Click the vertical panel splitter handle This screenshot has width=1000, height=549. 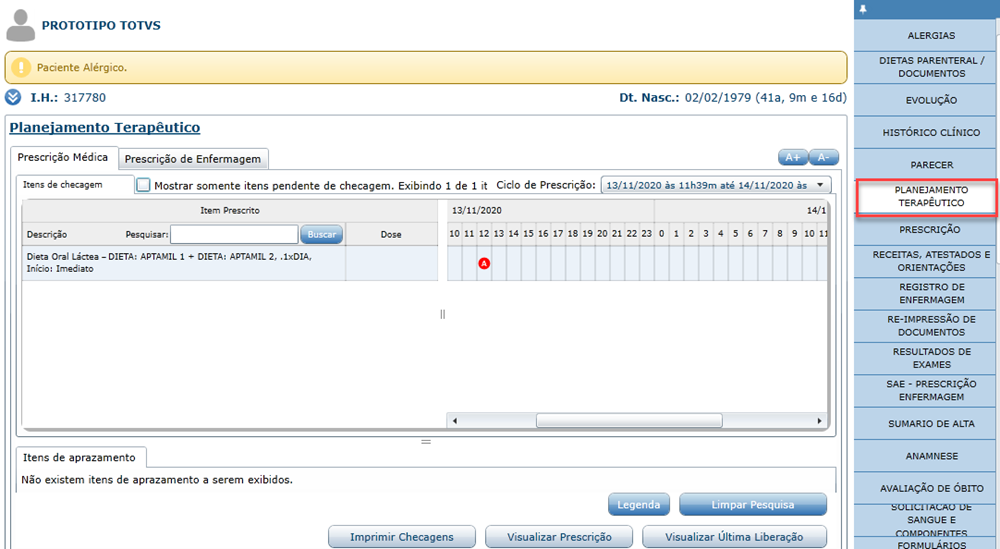443,314
